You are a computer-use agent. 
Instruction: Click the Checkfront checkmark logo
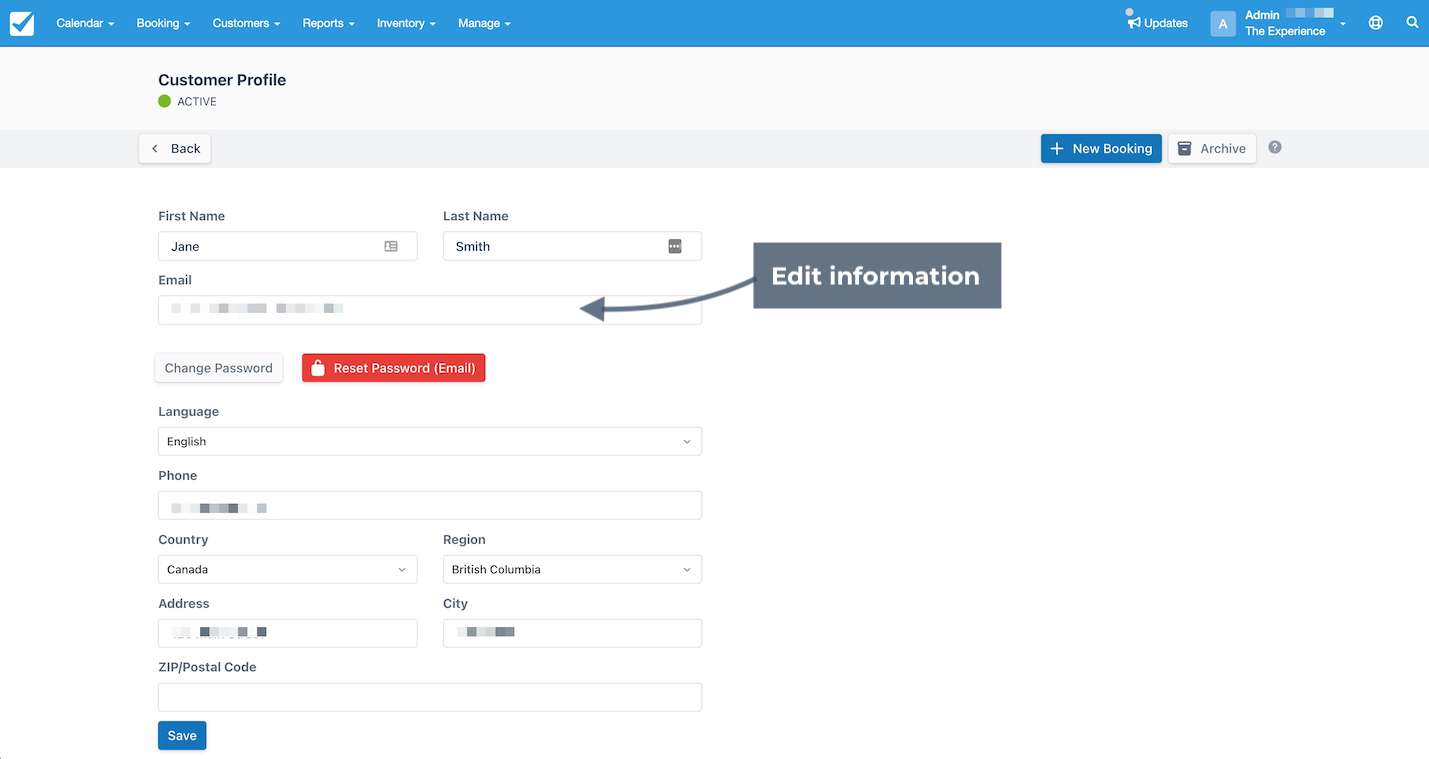22,23
